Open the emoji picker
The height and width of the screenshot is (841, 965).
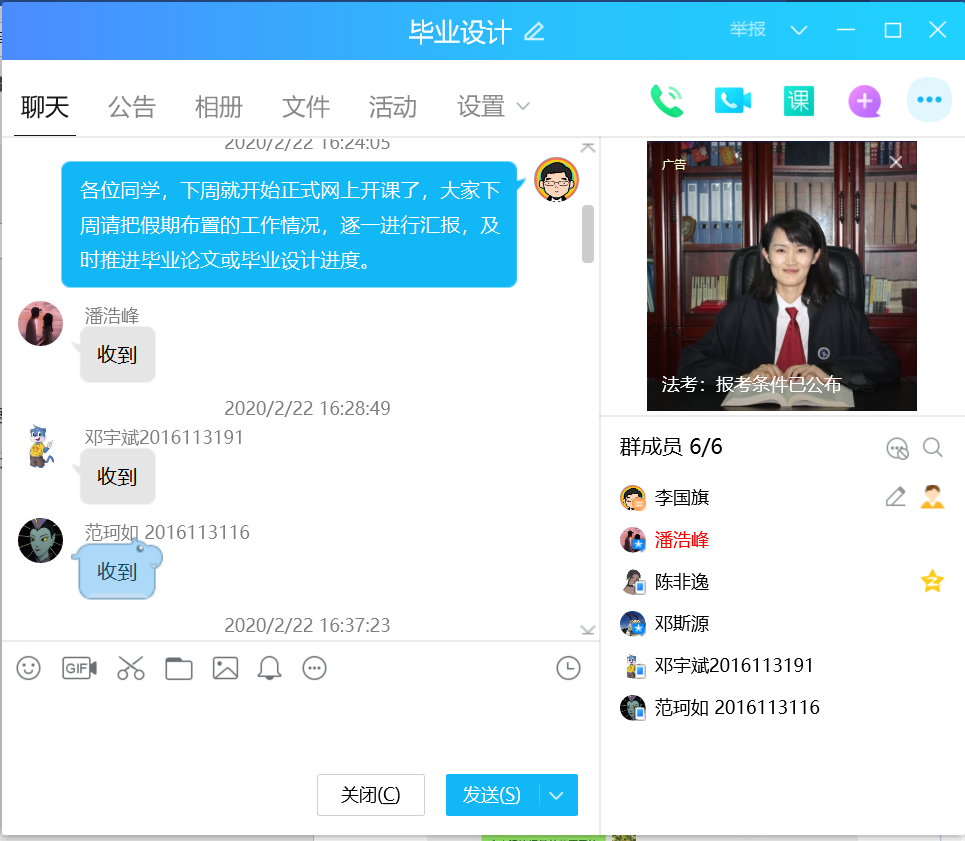[29, 668]
